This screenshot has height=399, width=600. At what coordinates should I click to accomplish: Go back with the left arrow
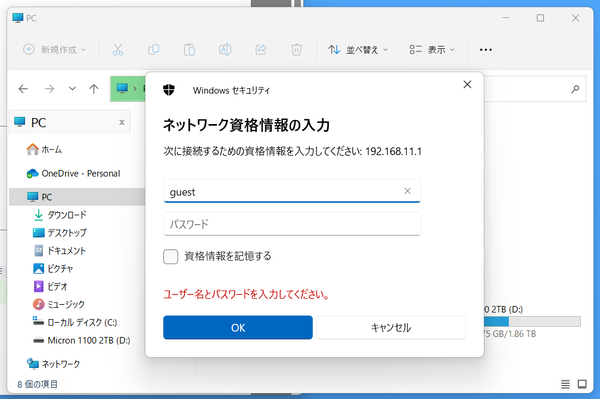pyautogui.click(x=23, y=89)
